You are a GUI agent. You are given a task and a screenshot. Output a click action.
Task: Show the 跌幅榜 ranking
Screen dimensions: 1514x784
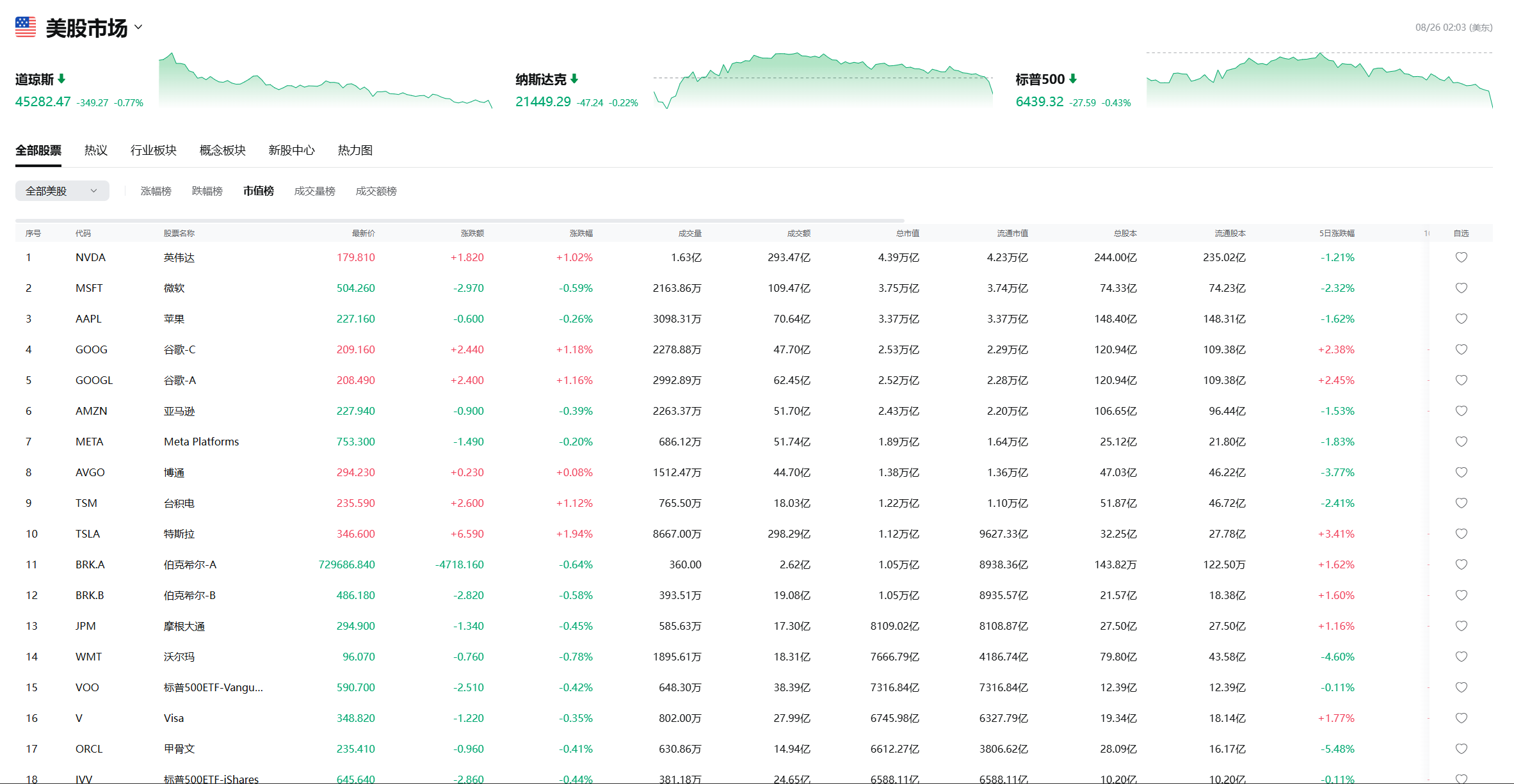207,191
